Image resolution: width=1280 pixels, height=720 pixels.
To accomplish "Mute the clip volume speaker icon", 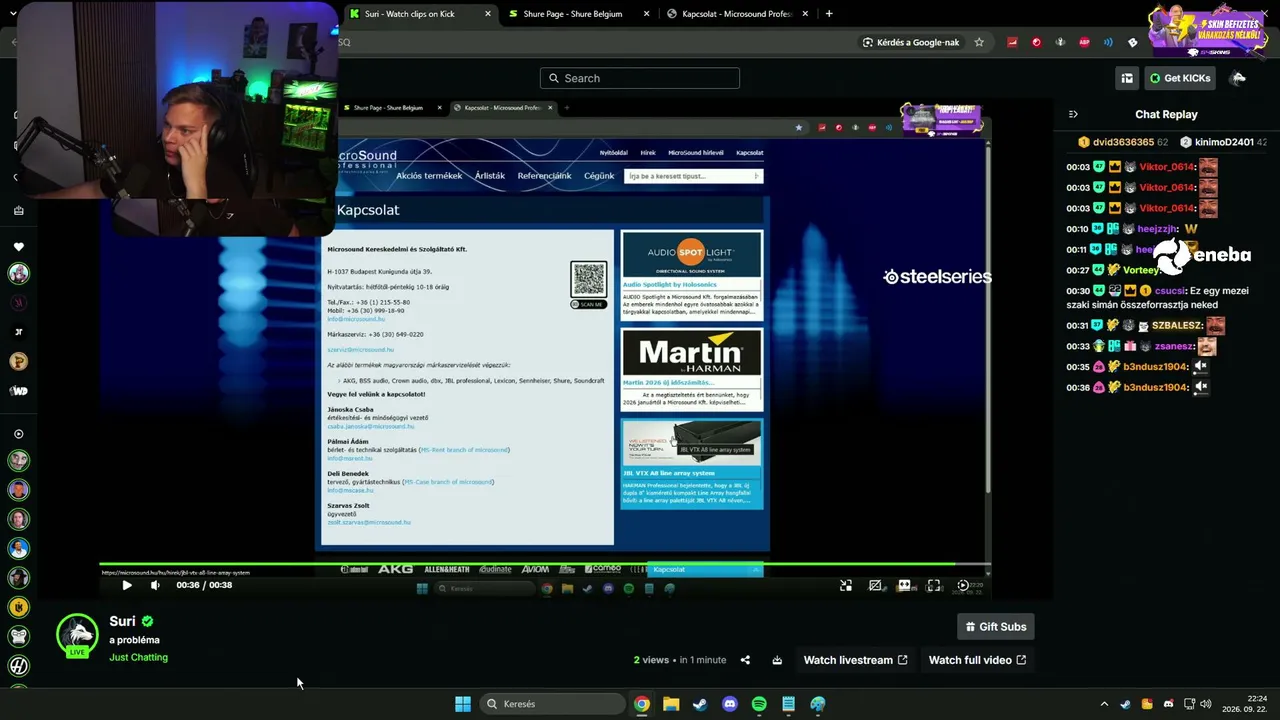I will click(x=155, y=585).
